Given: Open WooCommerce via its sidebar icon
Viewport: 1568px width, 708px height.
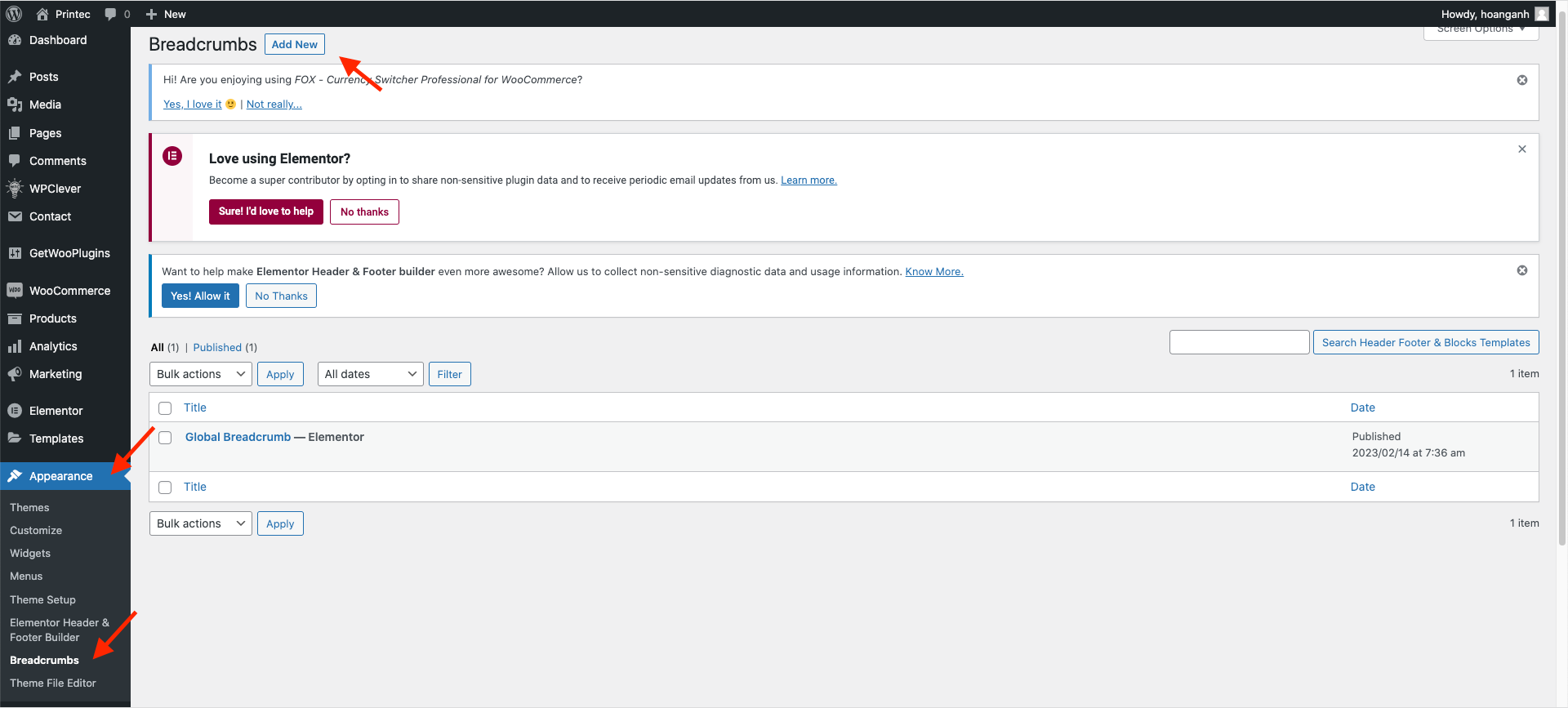Looking at the screenshot, I should coord(15,291).
